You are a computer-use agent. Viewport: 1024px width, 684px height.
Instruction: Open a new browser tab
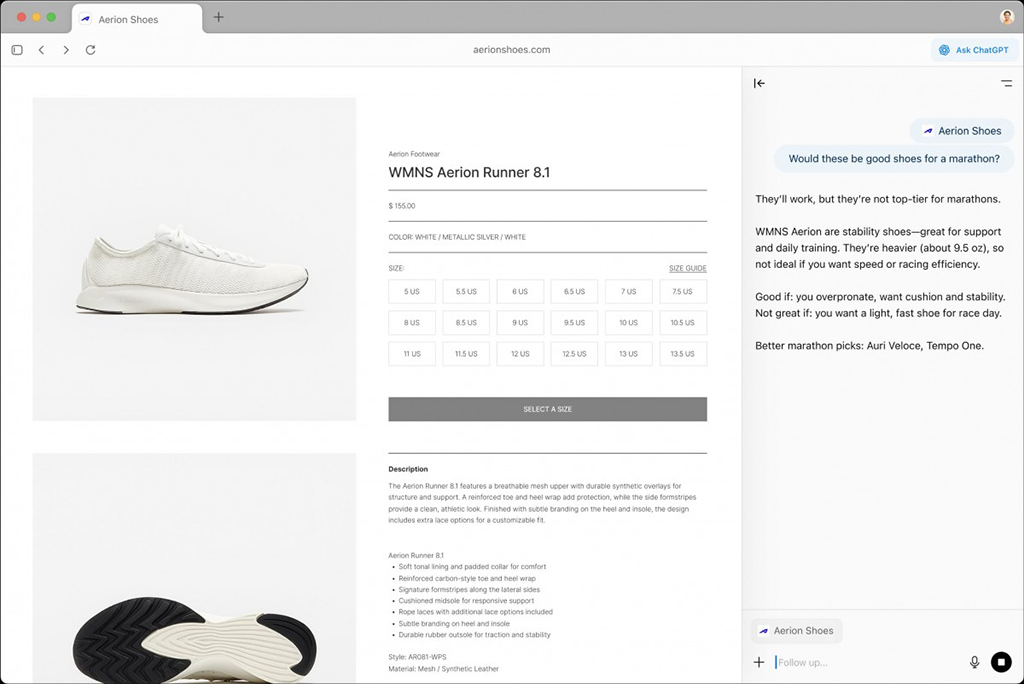point(219,17)
